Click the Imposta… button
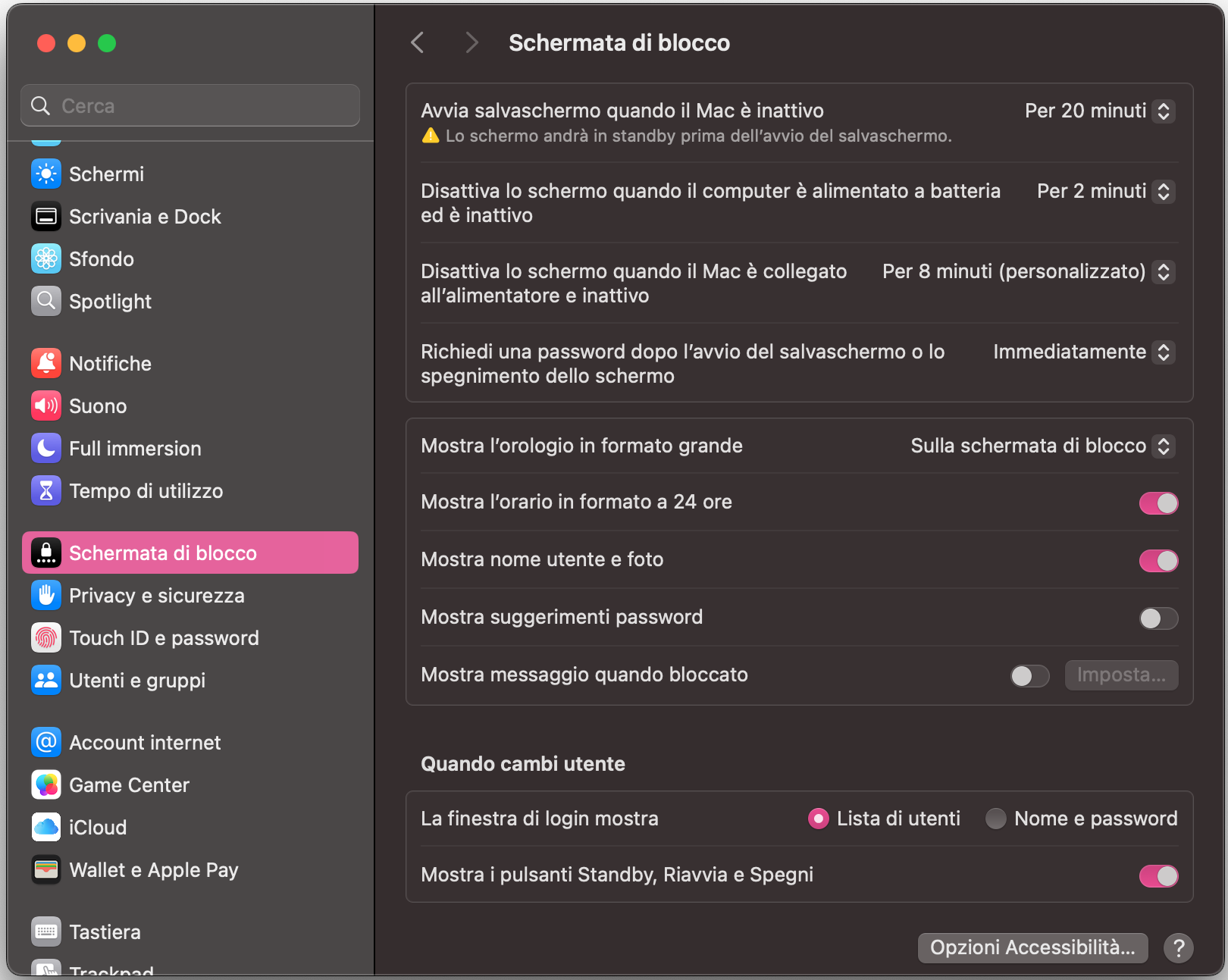This screenshot has height=980, width=1228. pyautogui.click(x=1121, y=675)
